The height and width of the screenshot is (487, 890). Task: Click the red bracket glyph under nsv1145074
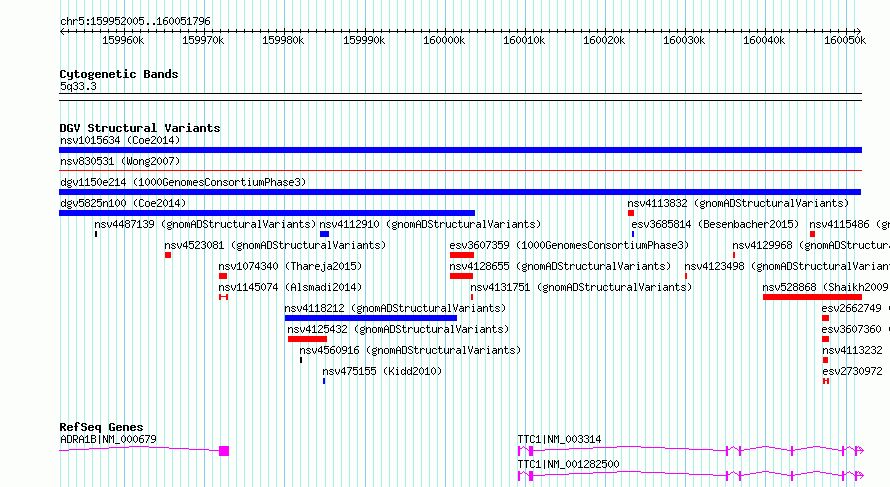(x=224, y=297)
